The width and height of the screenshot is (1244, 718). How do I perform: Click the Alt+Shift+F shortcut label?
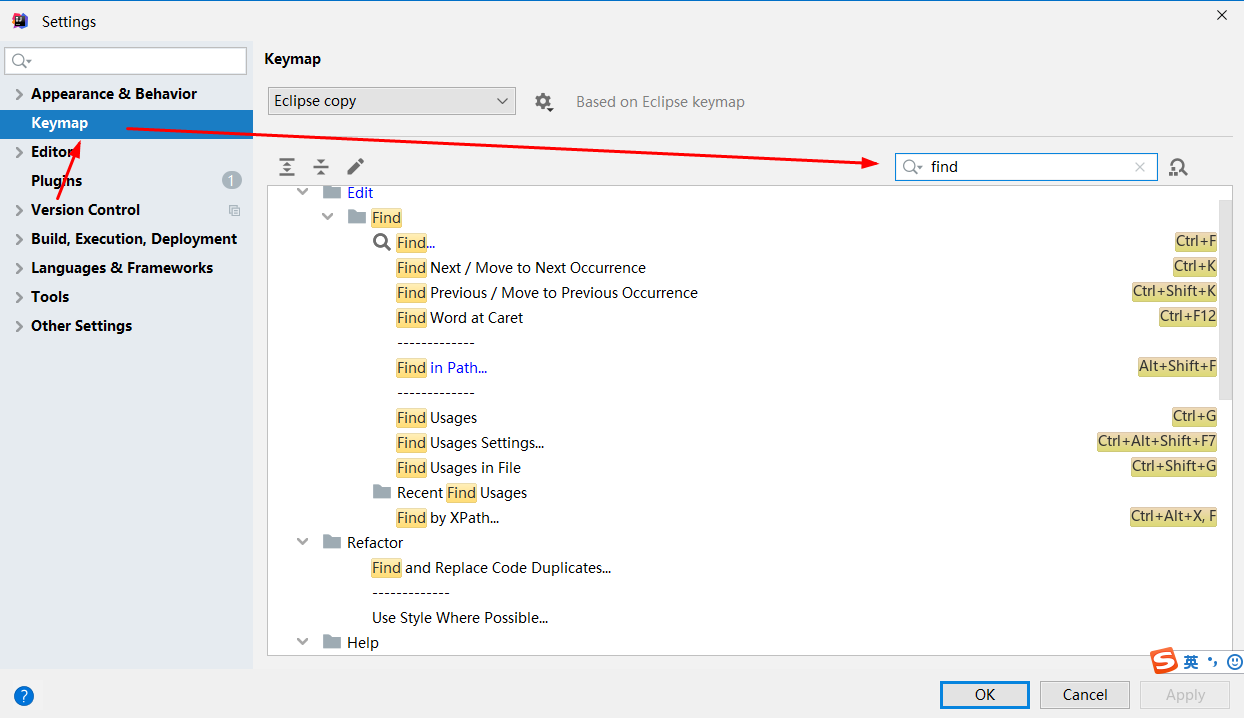(x=1178, y=366)
